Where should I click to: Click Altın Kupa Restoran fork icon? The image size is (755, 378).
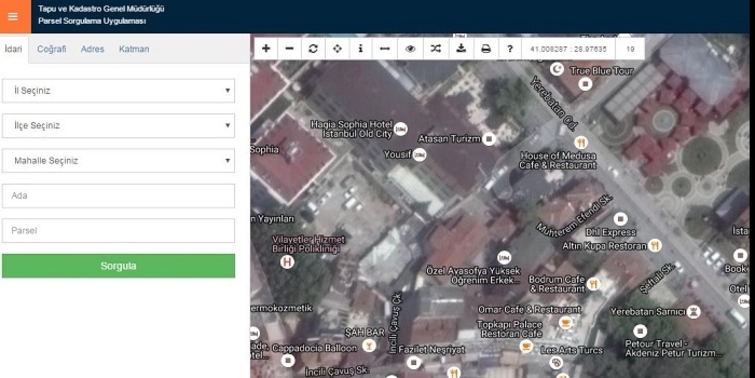(654, 246)
